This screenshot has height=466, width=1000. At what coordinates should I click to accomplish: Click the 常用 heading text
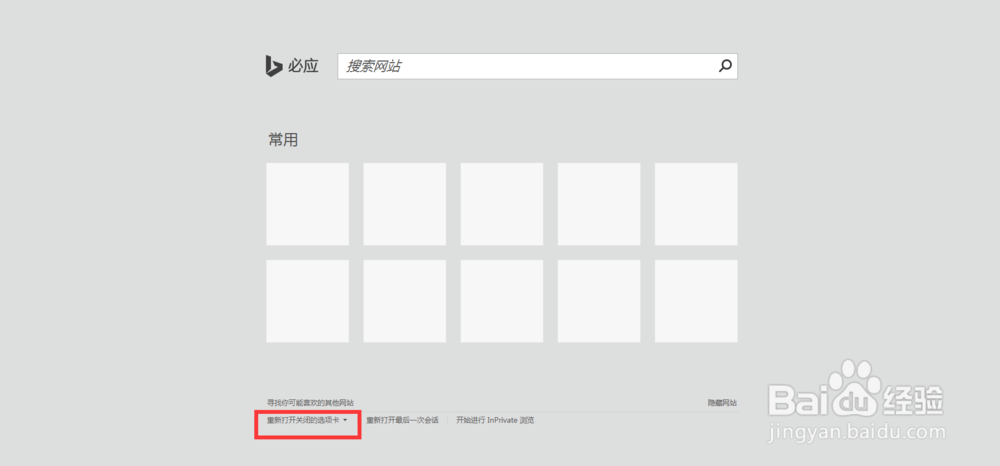pyautogui.click(x=283, y=140)
